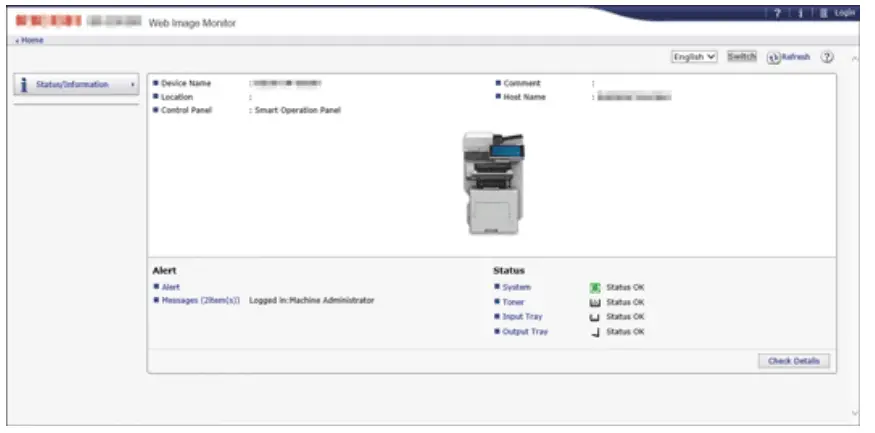Image resolution: width=875 pixels, height=433 pixels.
Task: Click the Control Panel label
Action: 186,110
